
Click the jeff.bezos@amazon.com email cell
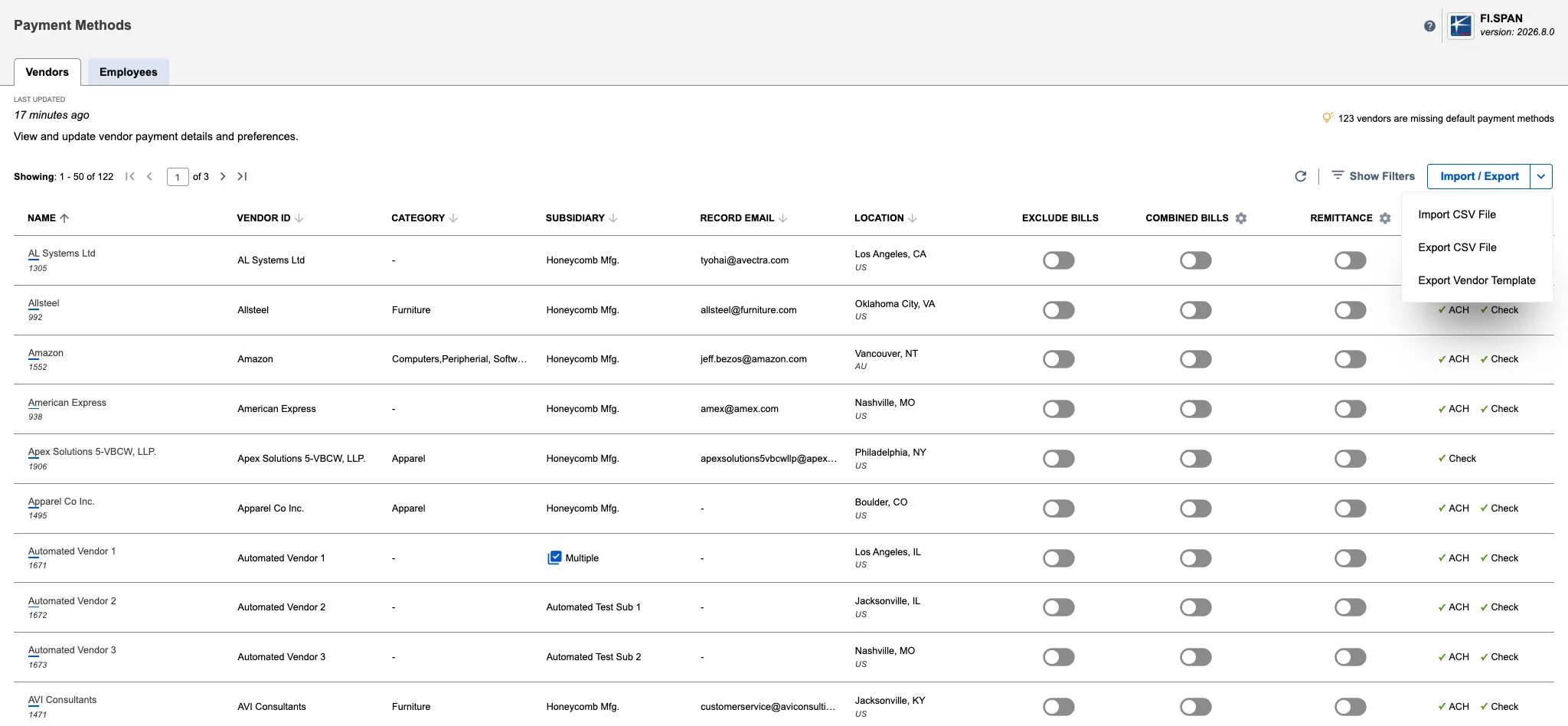coord(753,359)
